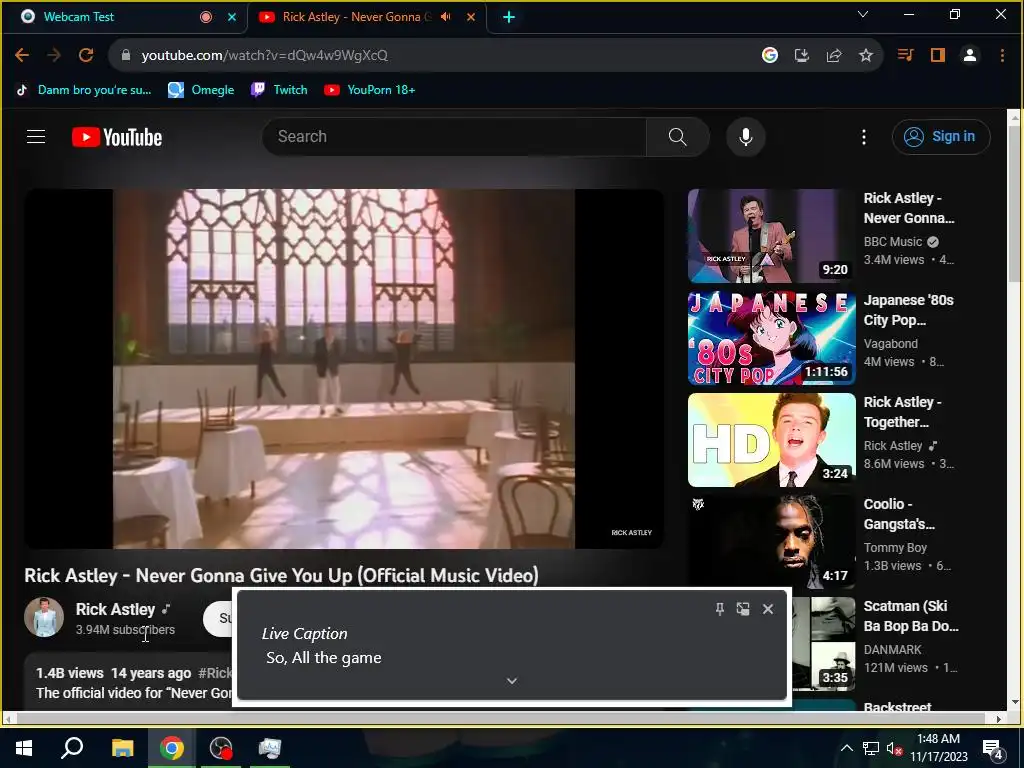
Task: Click the 'Japanese '80s City Pop...' title
Action: click(x=908, y=310)
